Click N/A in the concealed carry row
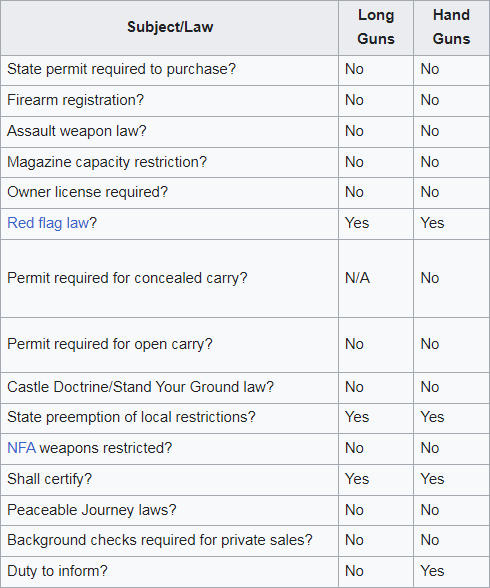490x588 pixels. click(357, 278)
